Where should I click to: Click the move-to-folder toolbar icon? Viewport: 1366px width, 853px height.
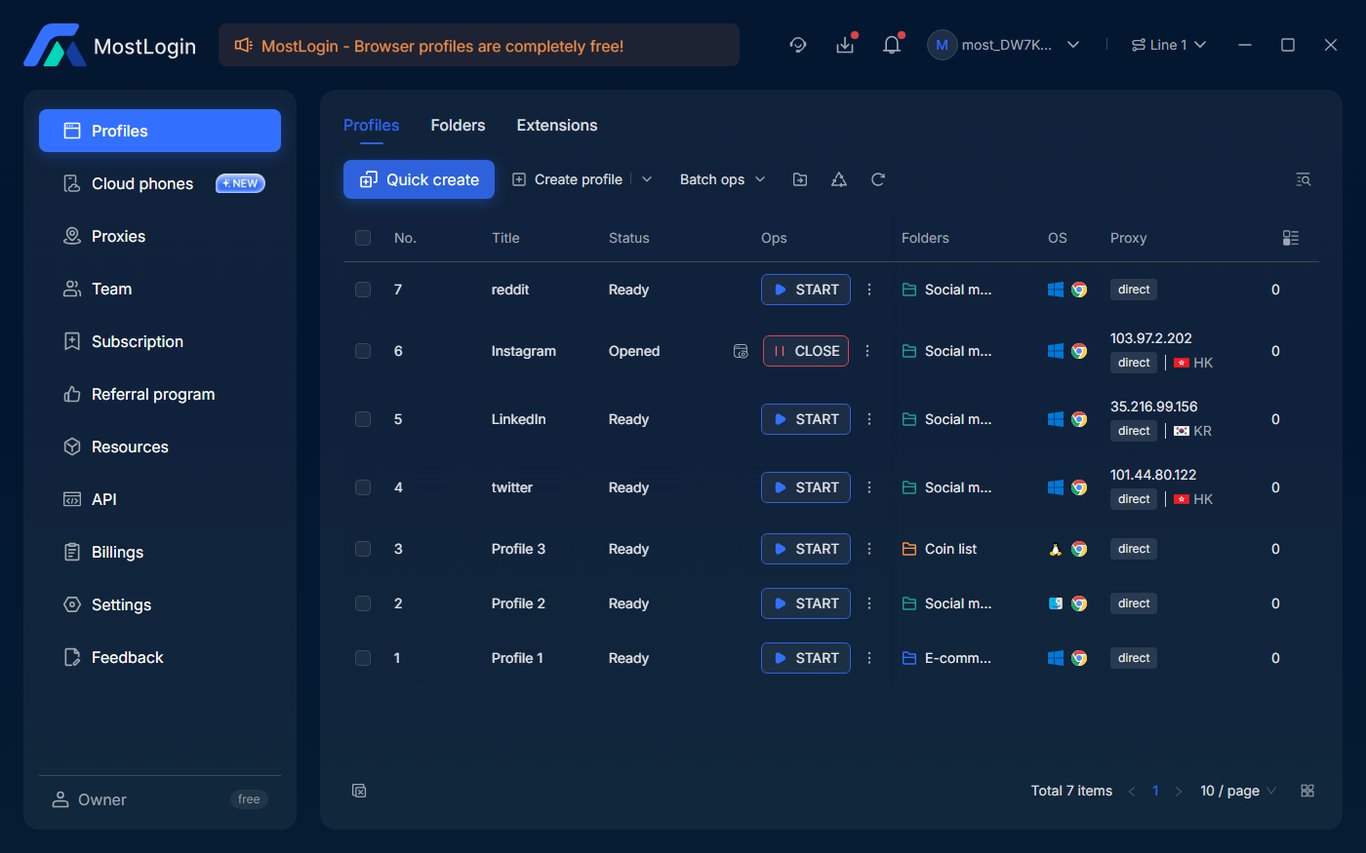(800, 180)
